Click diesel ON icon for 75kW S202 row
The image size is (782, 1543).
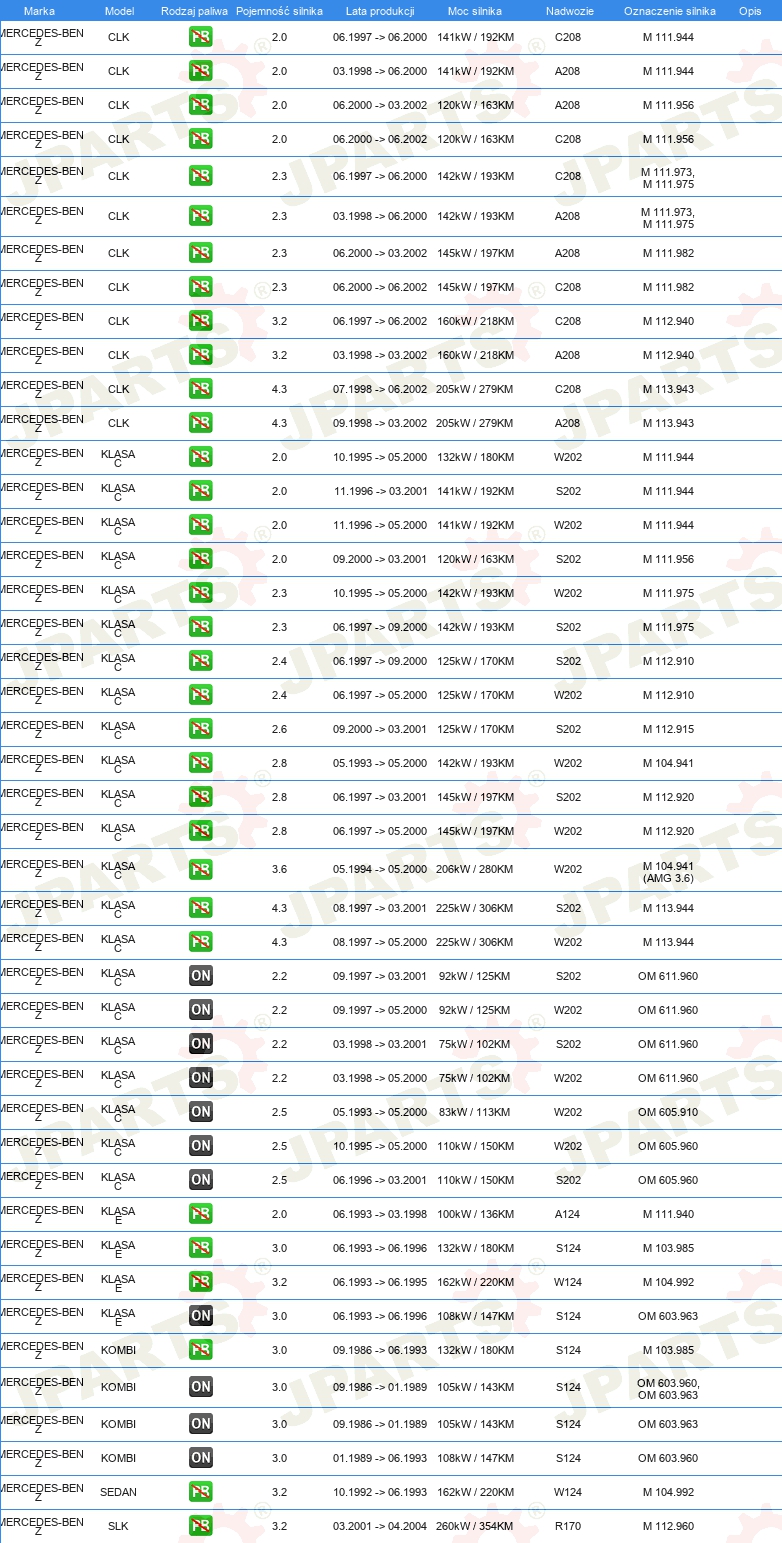coord(201,1044)
